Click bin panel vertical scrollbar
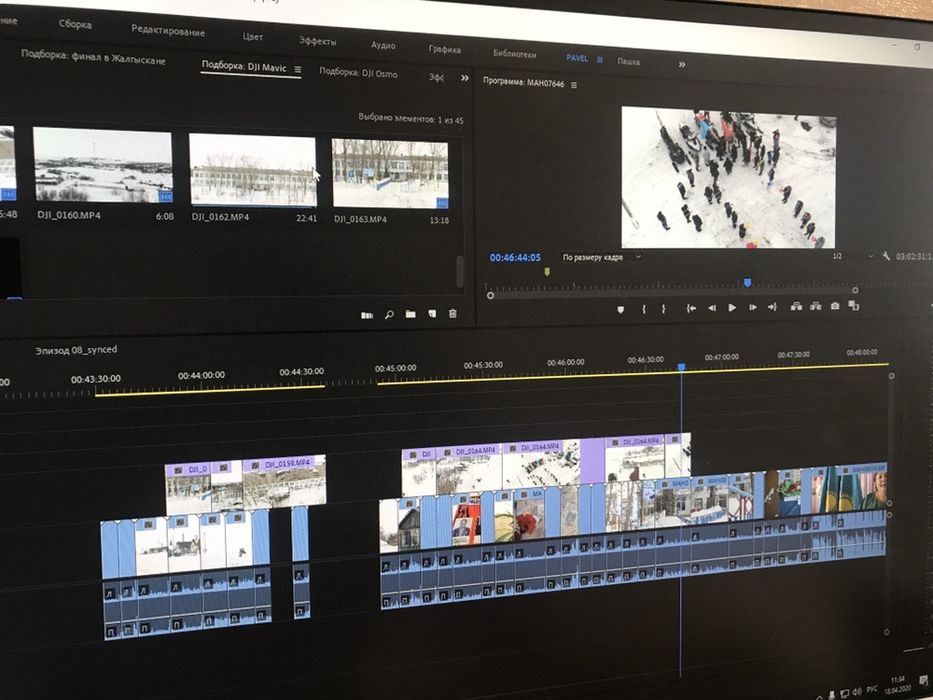 pyautogui.click(x=460, y=271)
